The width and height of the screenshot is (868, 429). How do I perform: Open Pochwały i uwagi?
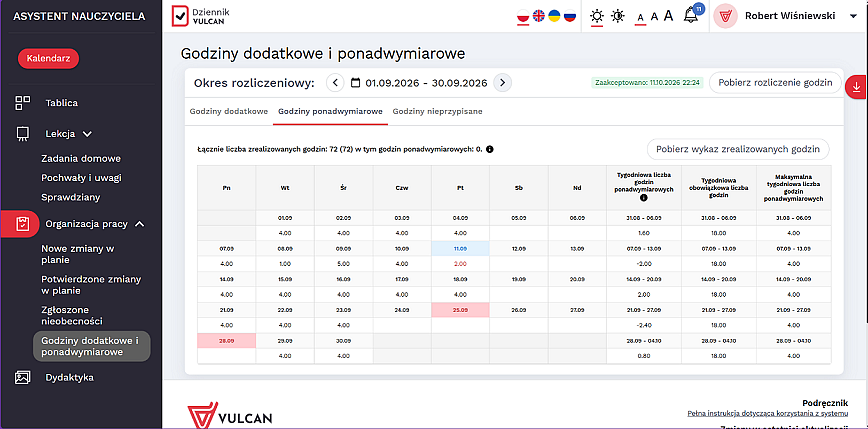coord(81,178)
